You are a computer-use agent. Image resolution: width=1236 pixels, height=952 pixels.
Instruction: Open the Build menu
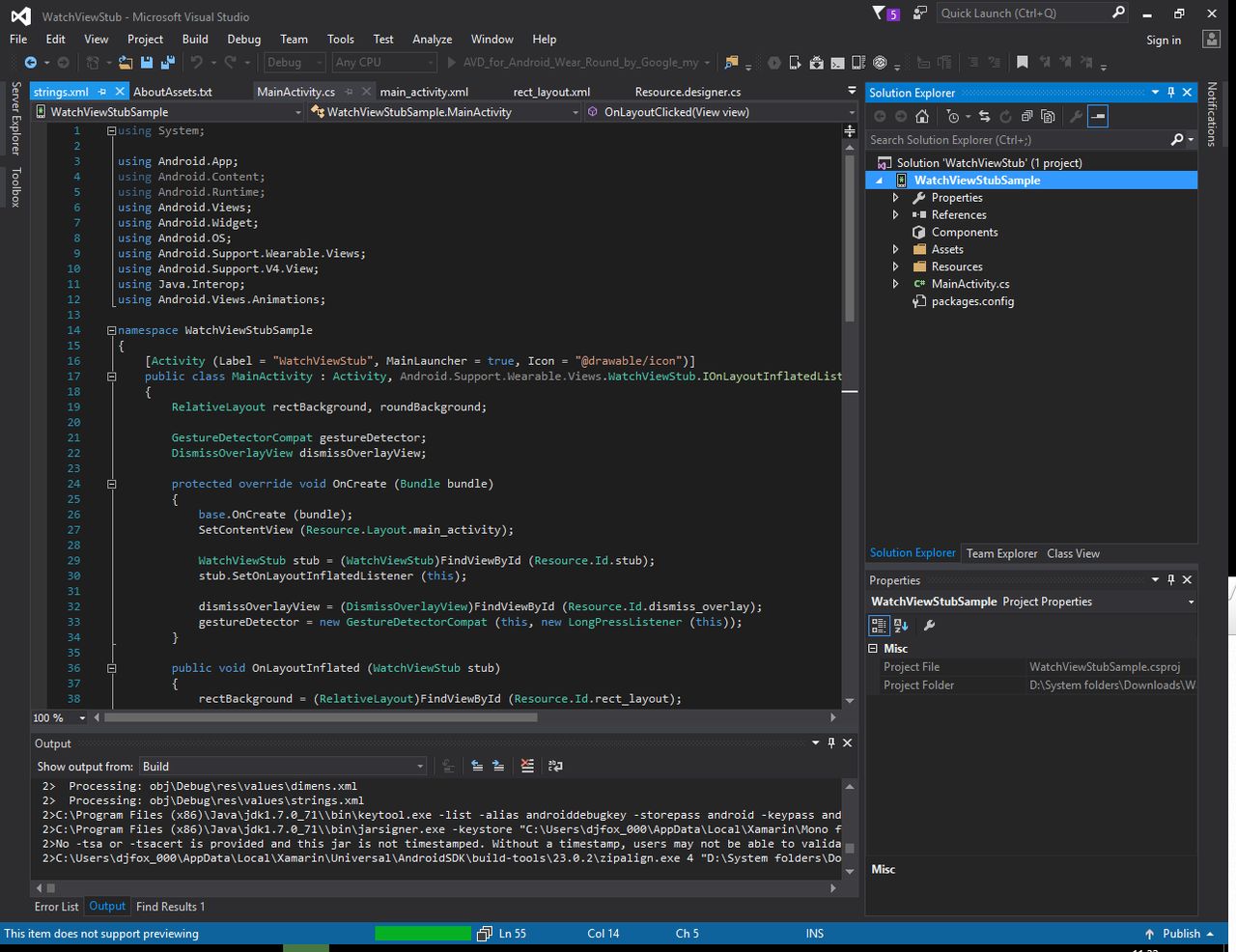(195, 40)
